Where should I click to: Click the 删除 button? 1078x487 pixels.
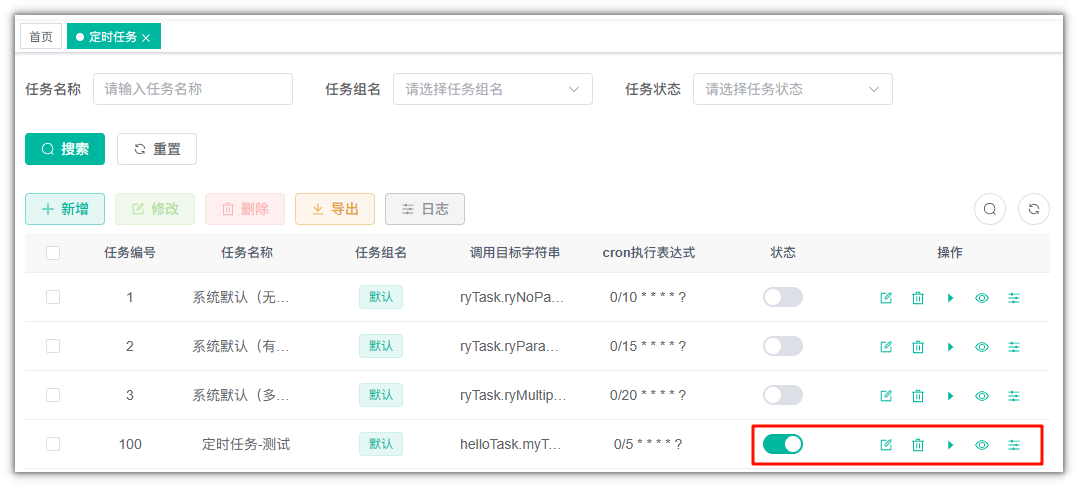[245, 209]
